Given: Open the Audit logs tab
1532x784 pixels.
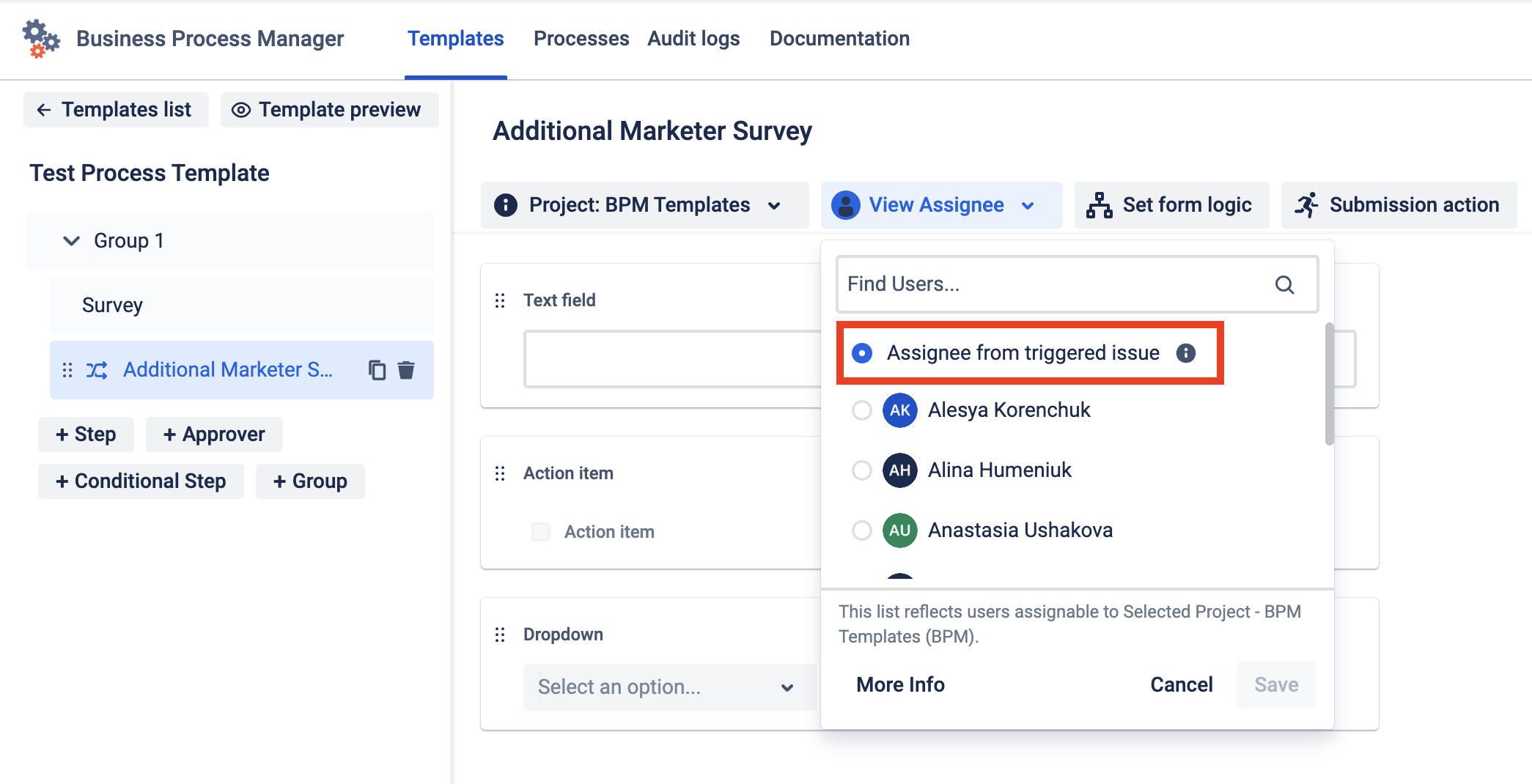Looking at the screenshot, I should pos(693,39).
